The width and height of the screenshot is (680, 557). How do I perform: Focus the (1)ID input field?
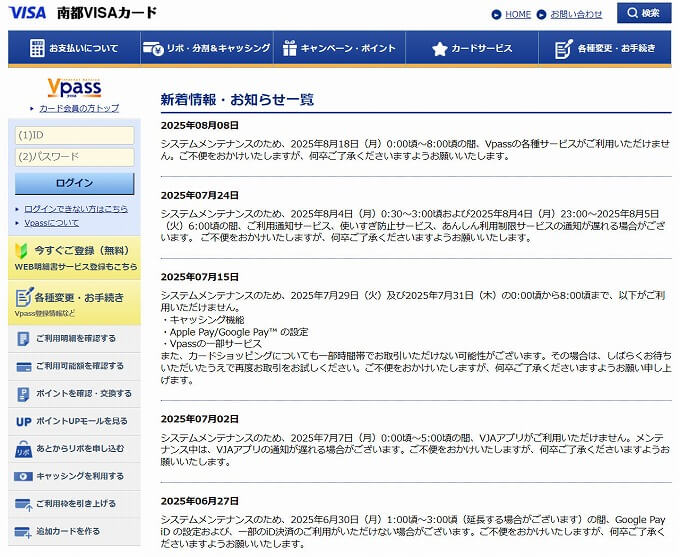[x=74, y=135]
